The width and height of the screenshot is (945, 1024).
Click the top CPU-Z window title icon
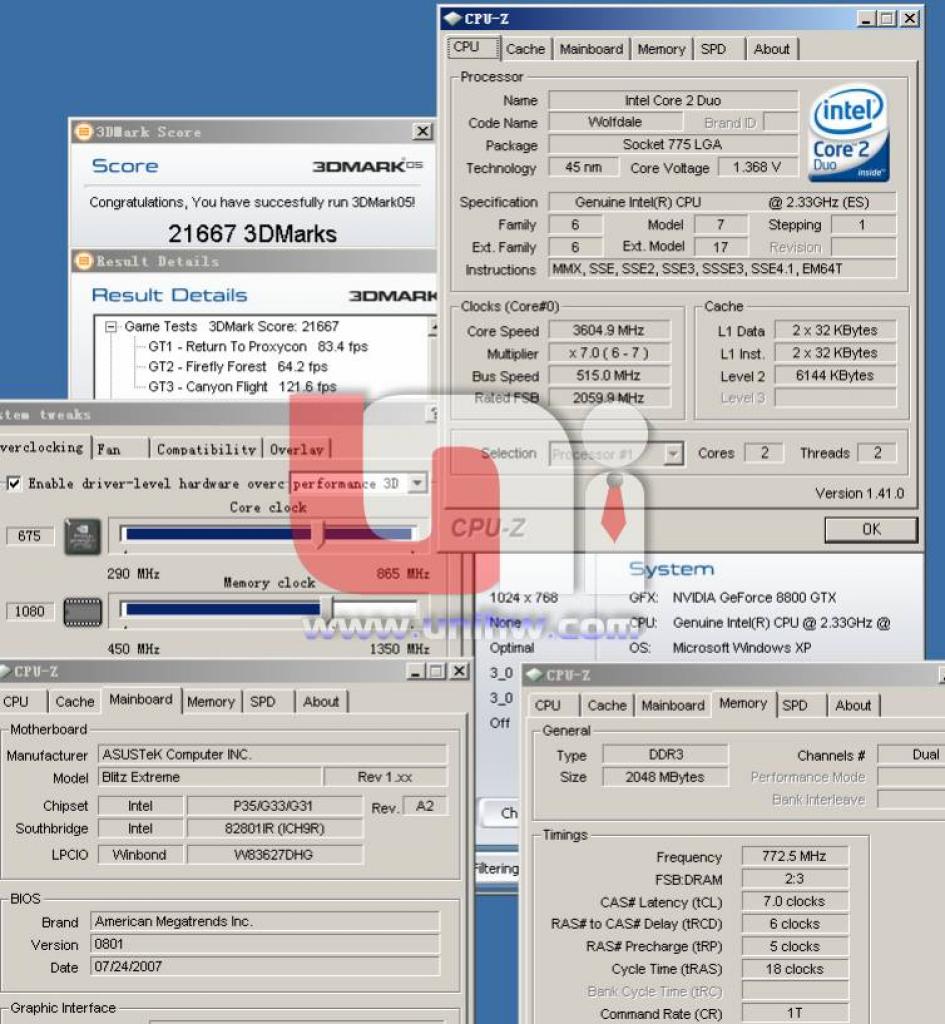(x=452, y=19)
